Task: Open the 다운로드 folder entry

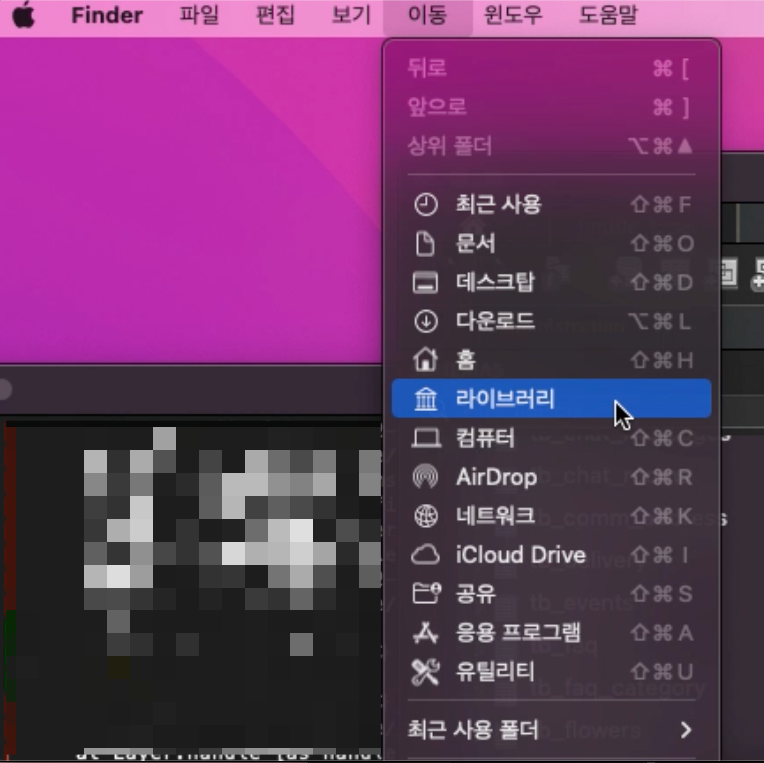Action: [x=552, y=321]
